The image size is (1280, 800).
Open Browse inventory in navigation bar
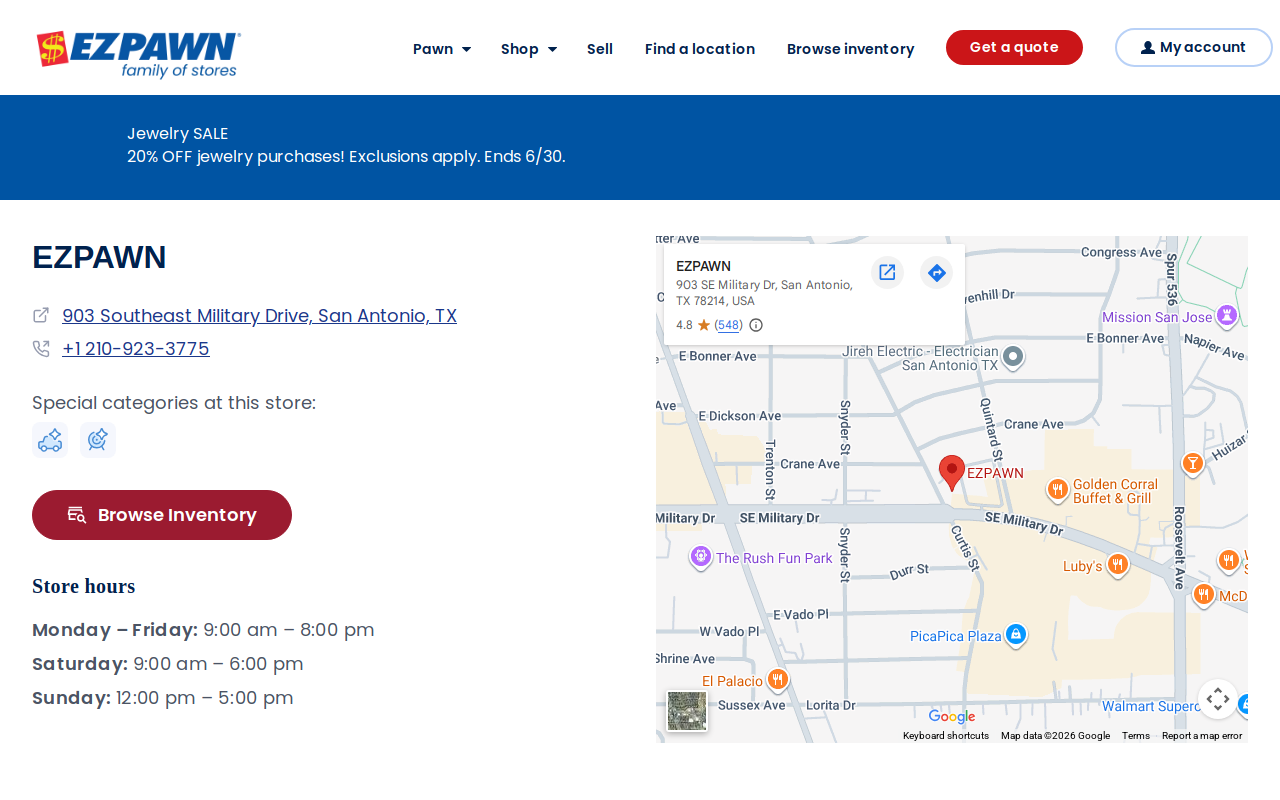pos(851,49)
